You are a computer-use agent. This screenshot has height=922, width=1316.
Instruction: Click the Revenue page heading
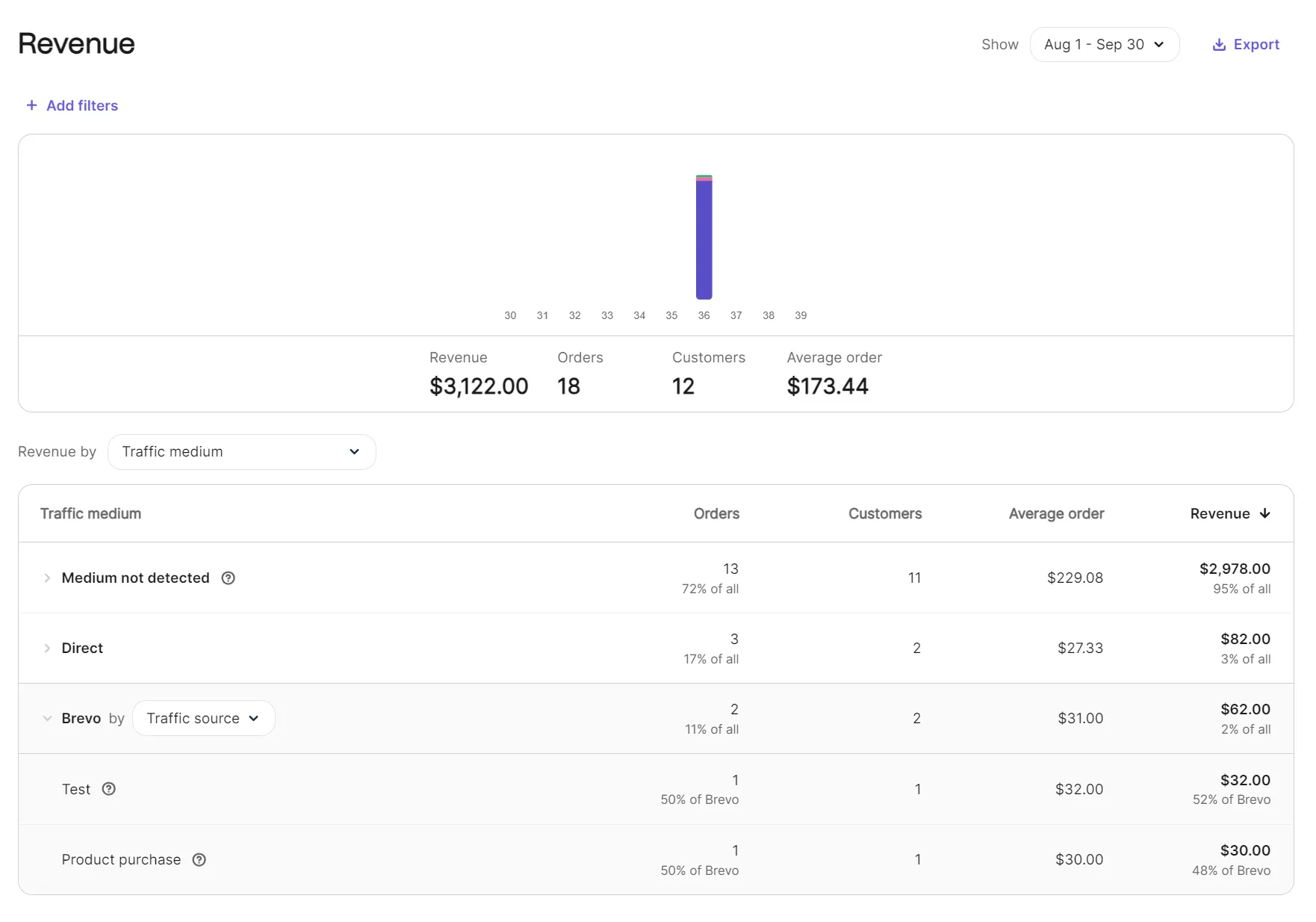76,43
